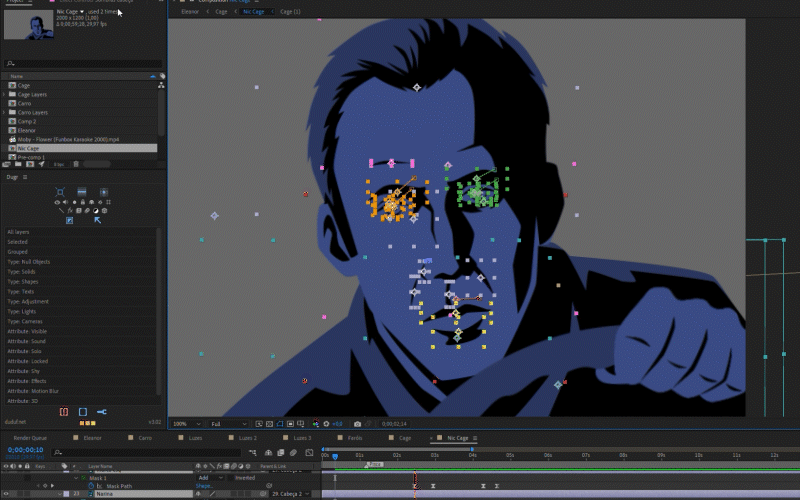This screenshot has width=800, height=500.
Task: Click the blue wrench settings icon in Duik
Action: click(x=102, y=412)
